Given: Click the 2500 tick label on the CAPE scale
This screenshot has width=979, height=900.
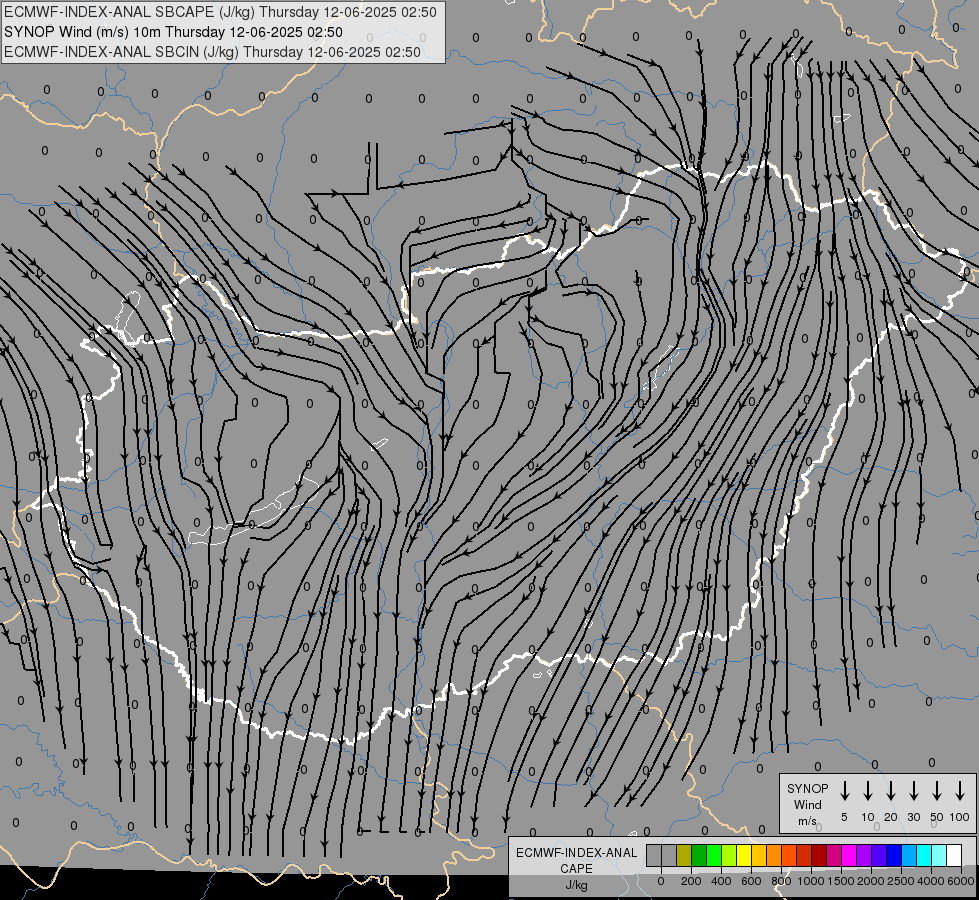Looking at the screenshot, I should coord(900,881).
